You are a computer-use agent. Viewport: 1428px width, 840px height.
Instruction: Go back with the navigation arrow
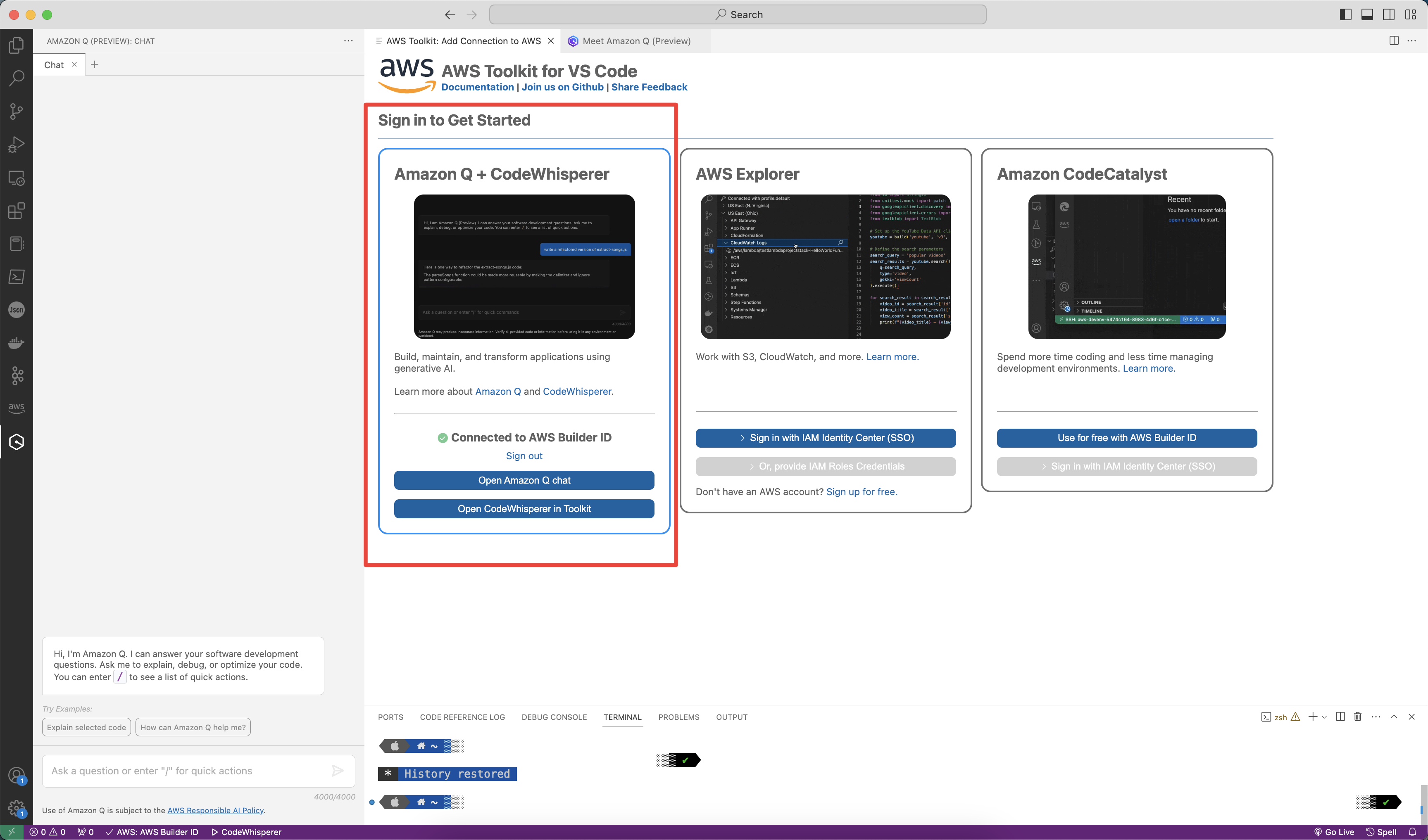point(450,15)
